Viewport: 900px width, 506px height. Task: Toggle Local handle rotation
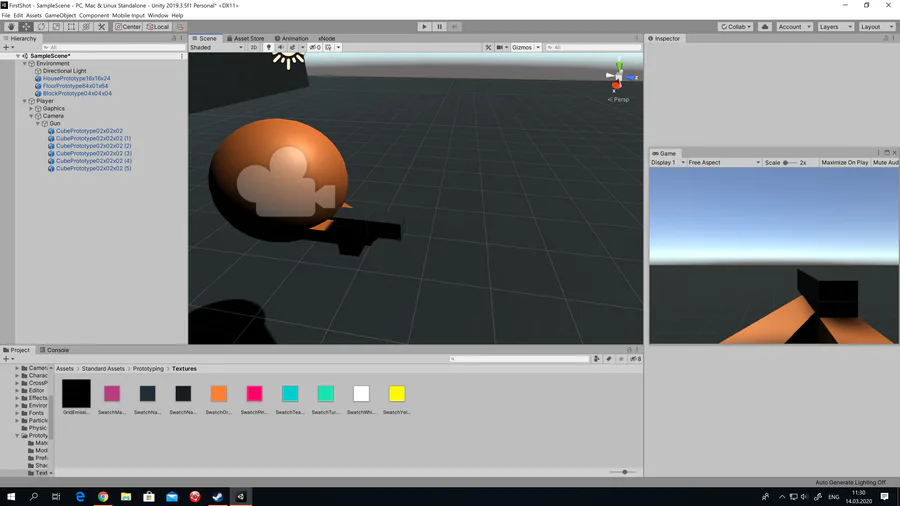pyautogui.click(x=158, y=26)
